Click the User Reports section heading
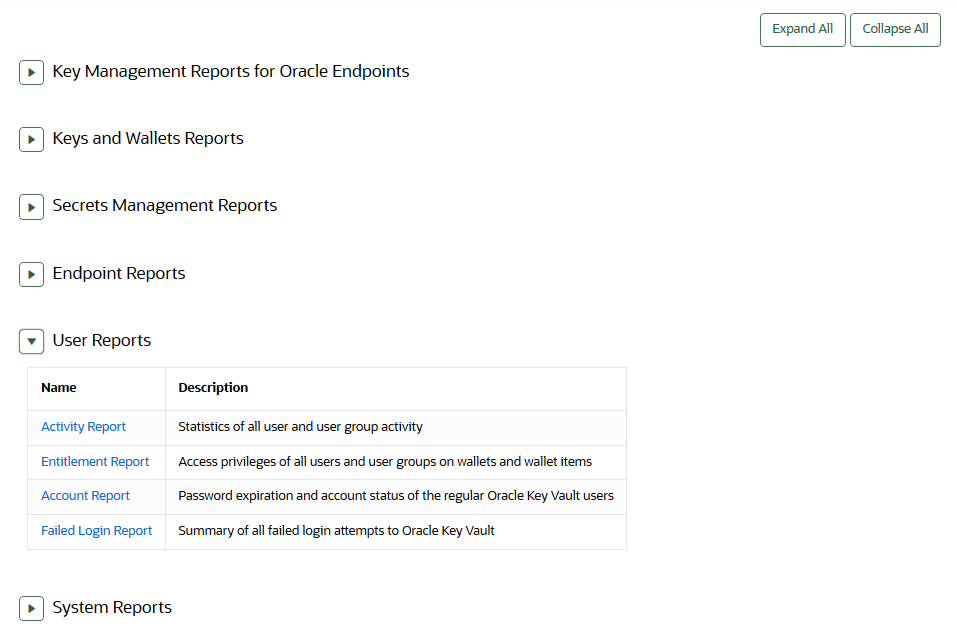 click(x=101, y=340)
